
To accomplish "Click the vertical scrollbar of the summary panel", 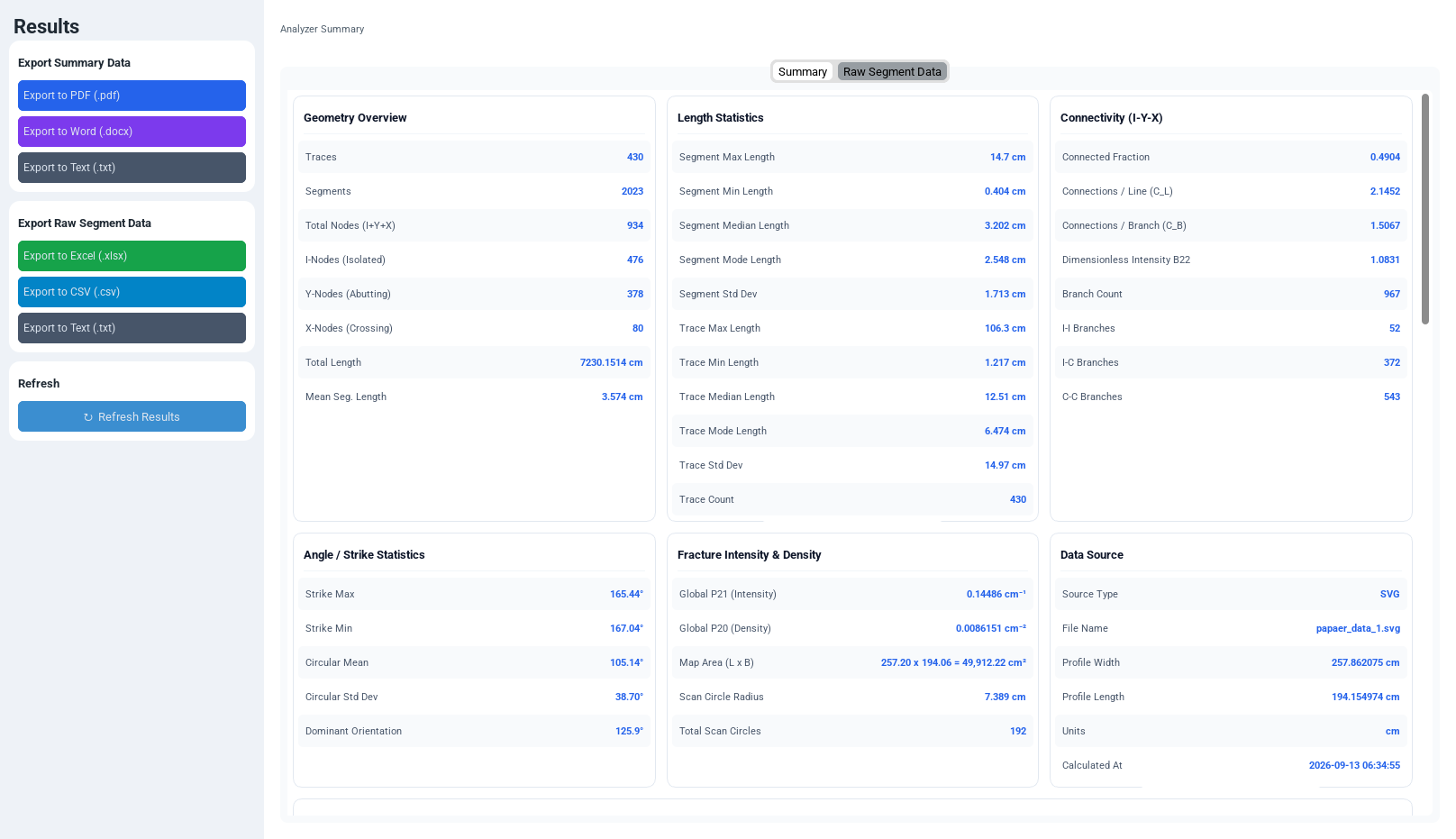I will [x=1425, y=209].
